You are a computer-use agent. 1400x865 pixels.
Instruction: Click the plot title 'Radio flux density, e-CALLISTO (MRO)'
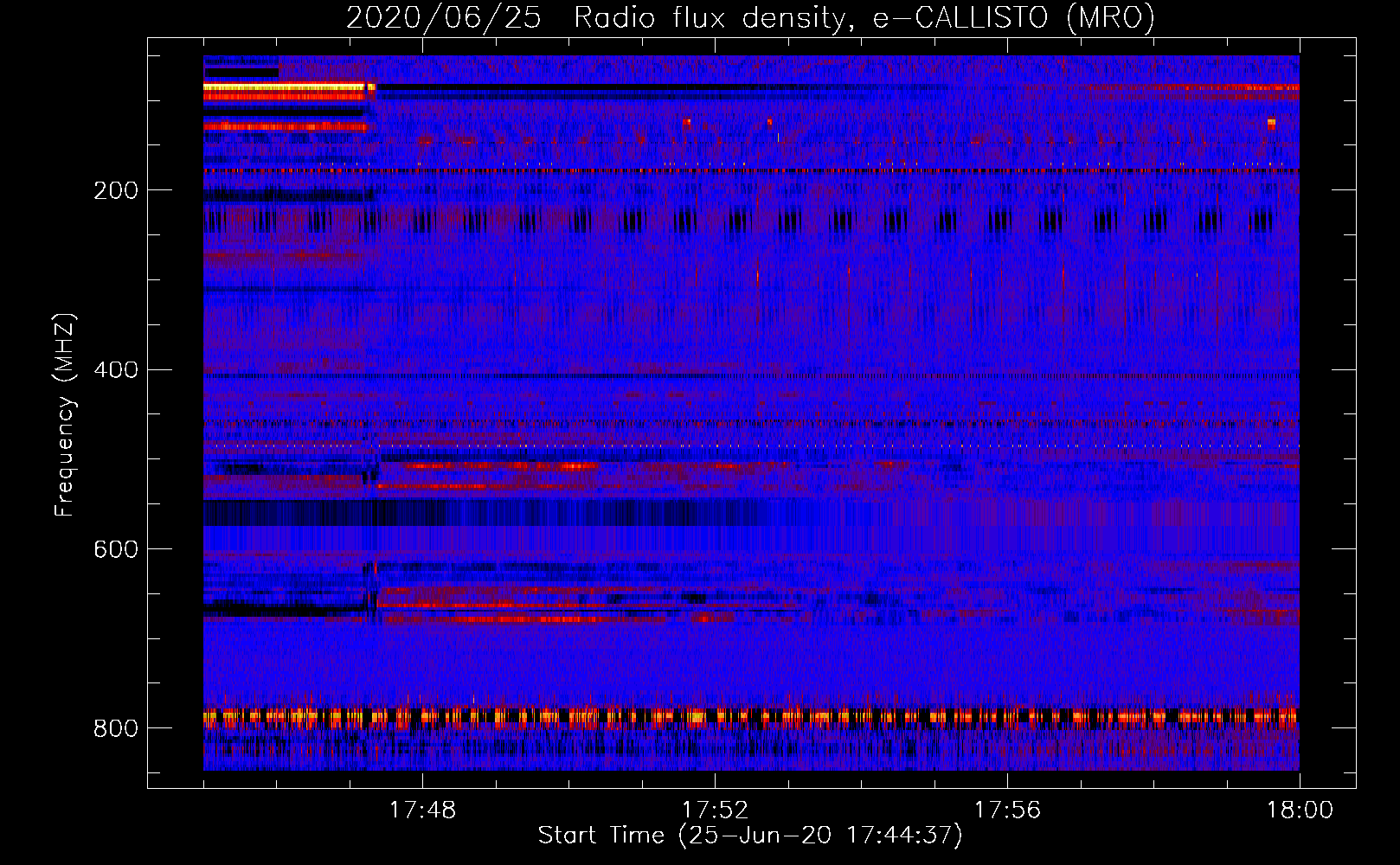click(864, 17)
